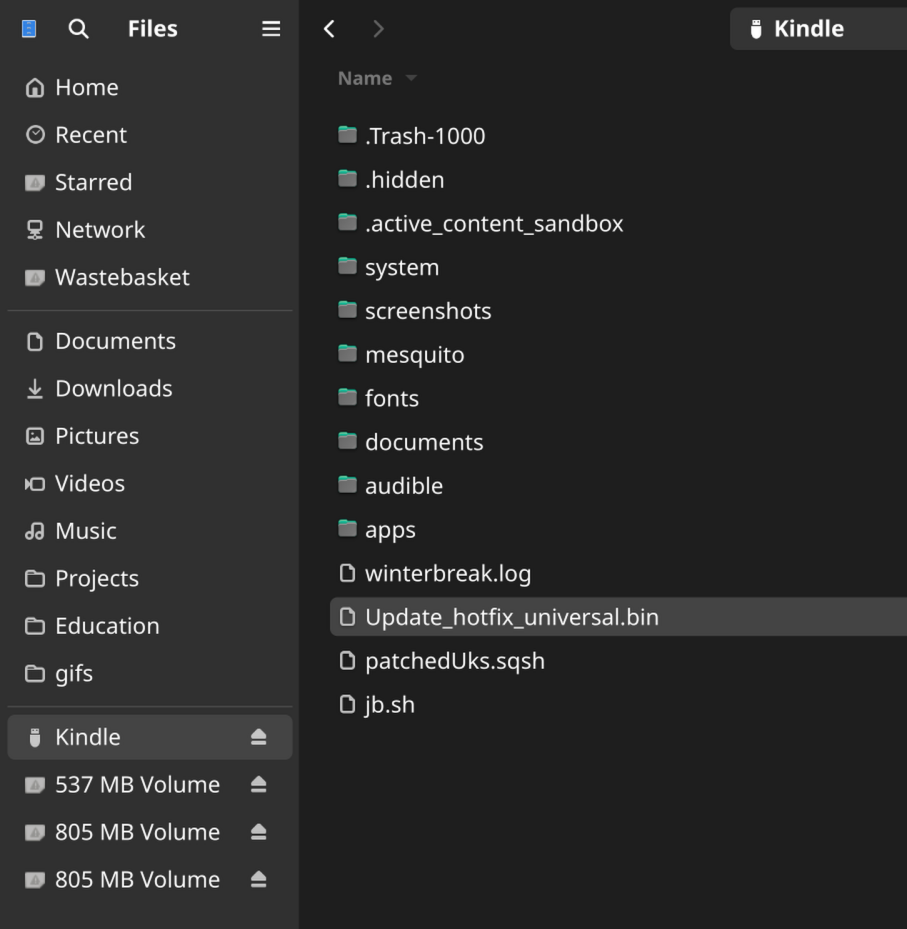Select the patchedUks.sqsh file
This screenshot has height=929, width=907.
[454, 661]
